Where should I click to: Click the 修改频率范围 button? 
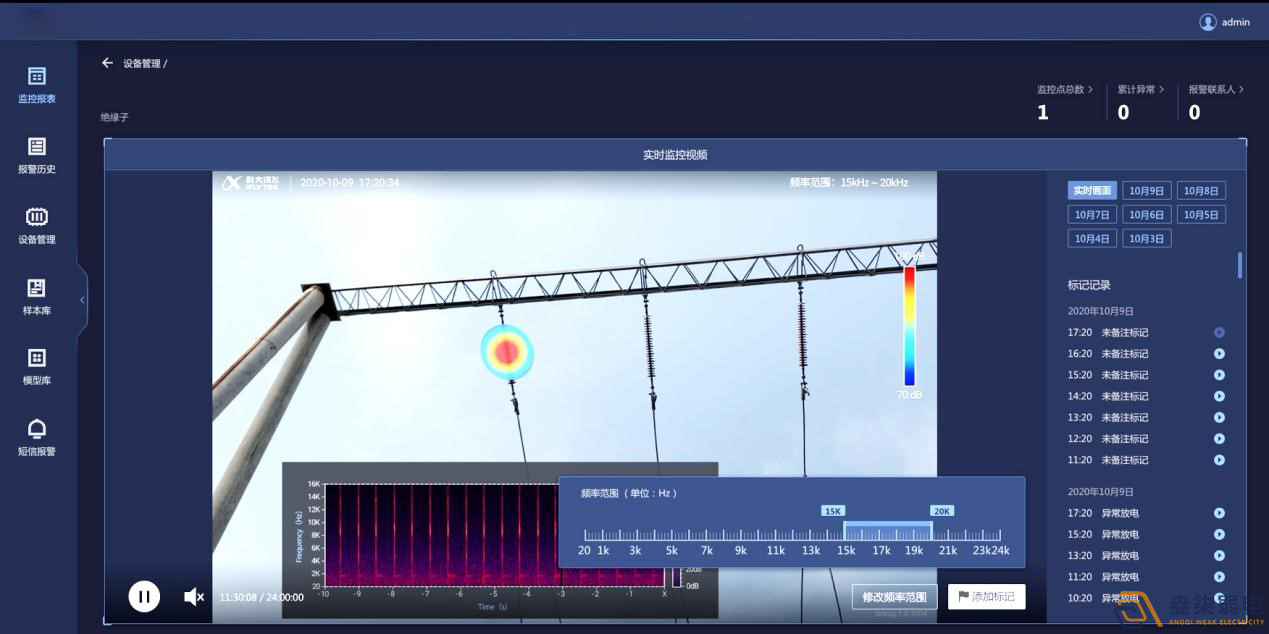tap(894, 597)
